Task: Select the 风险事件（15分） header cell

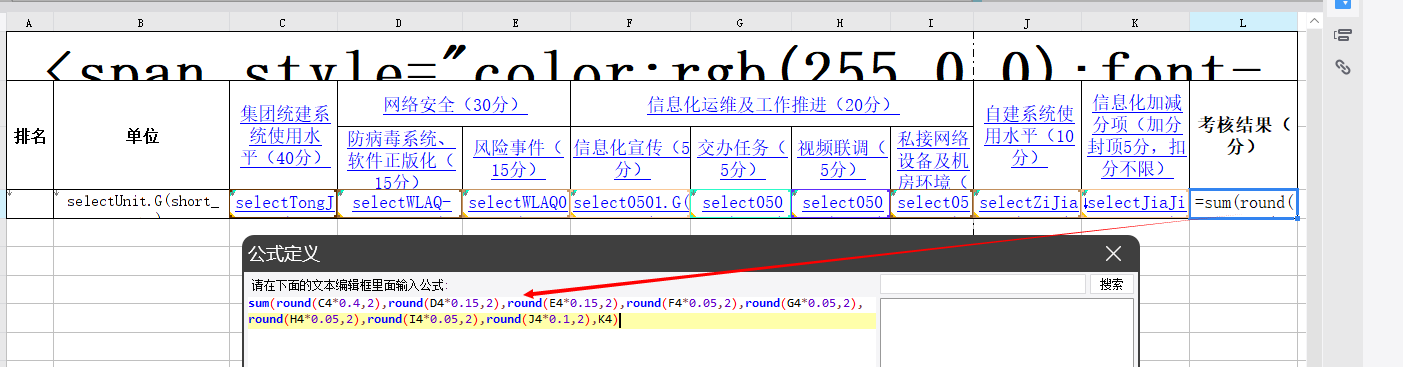Action: [x=517, y=158]
